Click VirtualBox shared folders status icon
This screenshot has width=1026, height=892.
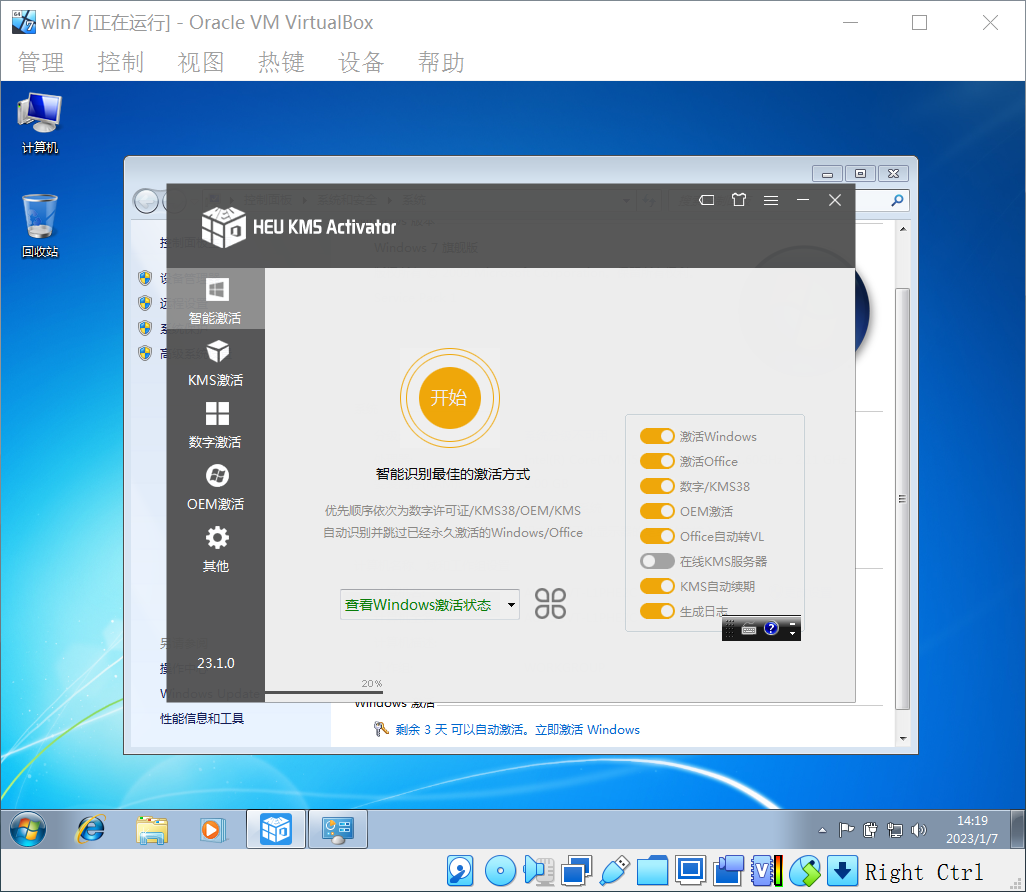652,871
